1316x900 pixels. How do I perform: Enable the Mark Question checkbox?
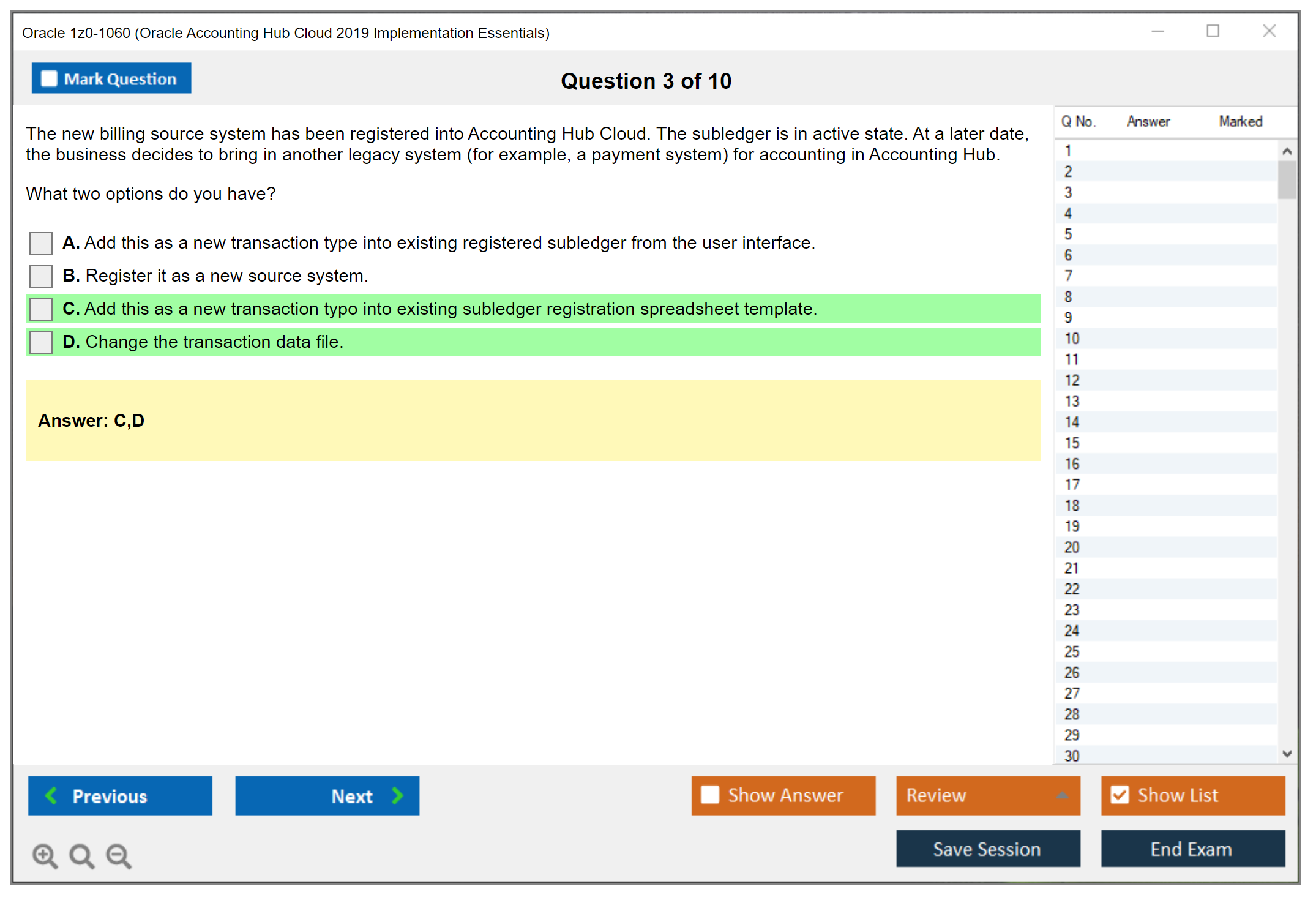[x=48, y=78]
